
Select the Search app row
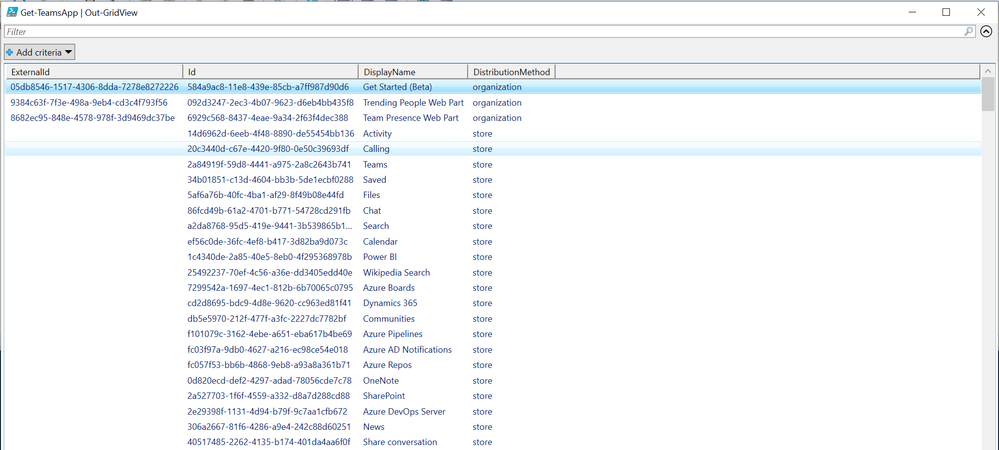coord(493,226)
